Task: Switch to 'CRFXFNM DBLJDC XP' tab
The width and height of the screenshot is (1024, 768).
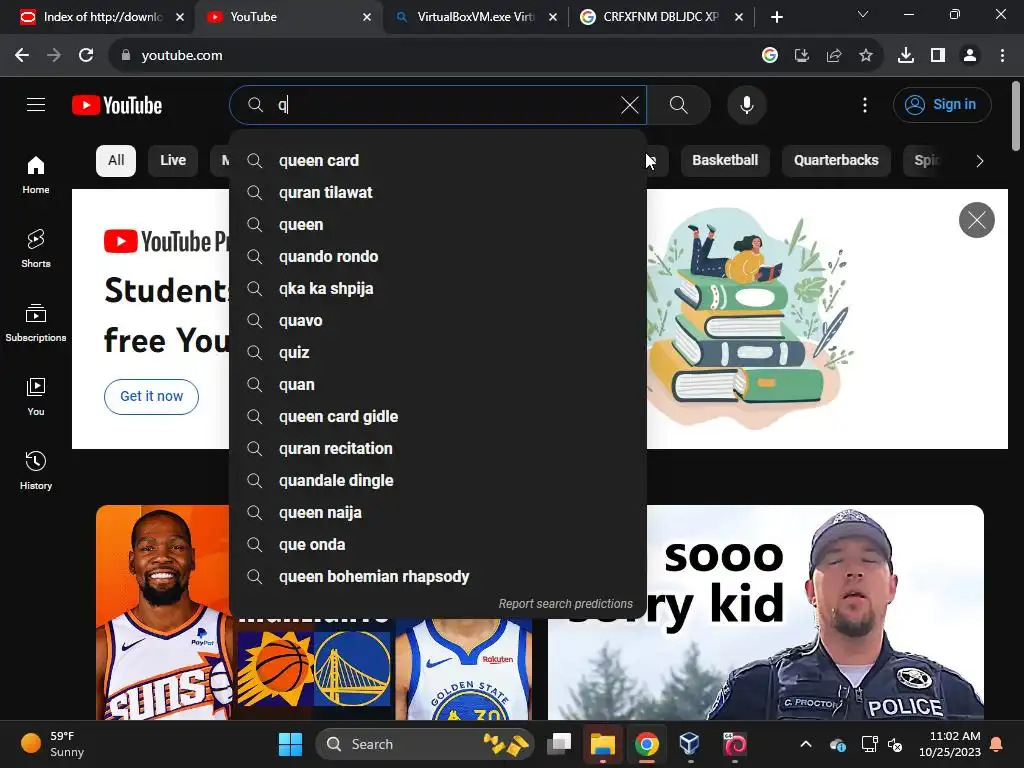Action: tap(660, 17)
